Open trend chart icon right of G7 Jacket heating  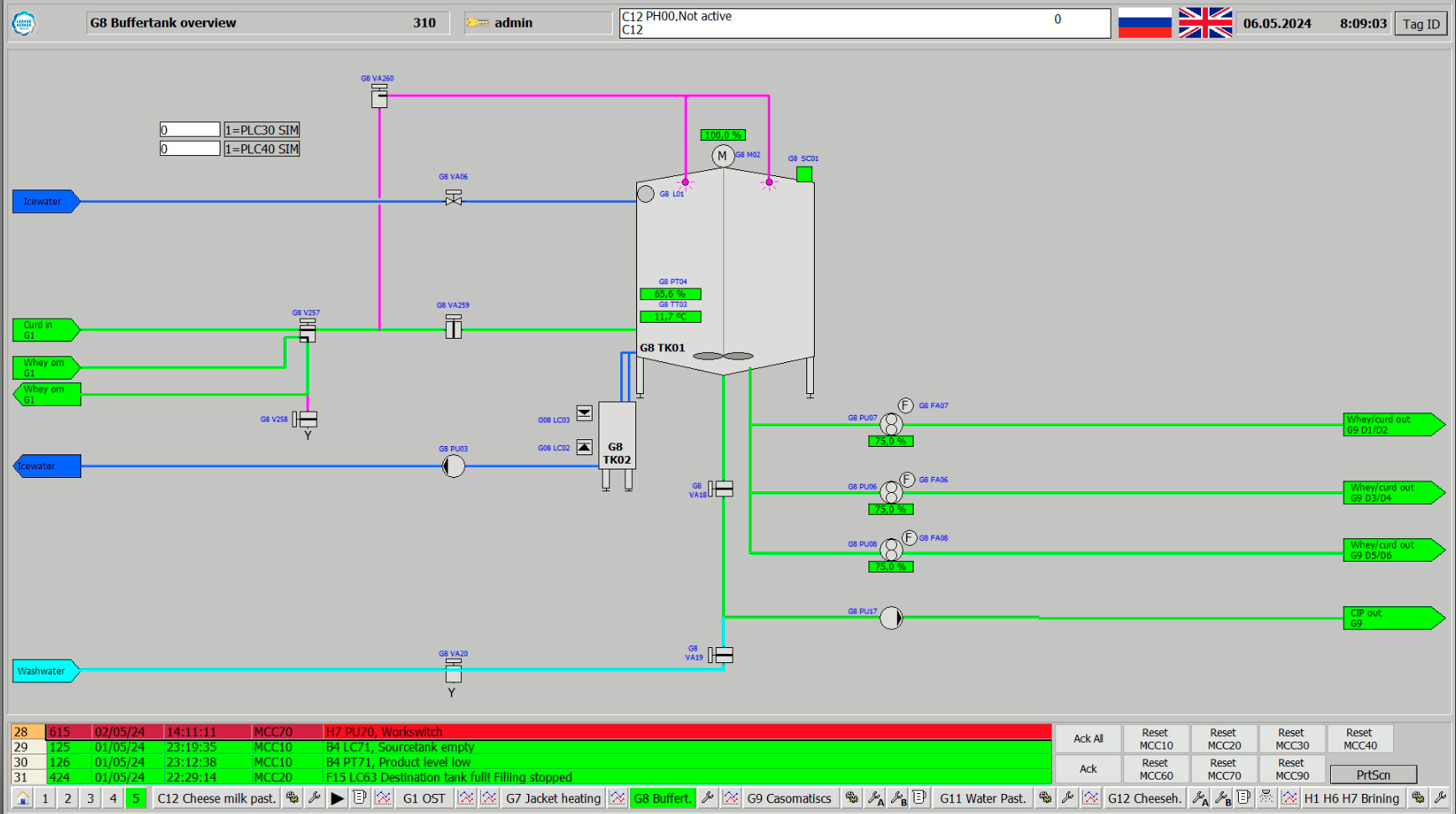(617, 798)
